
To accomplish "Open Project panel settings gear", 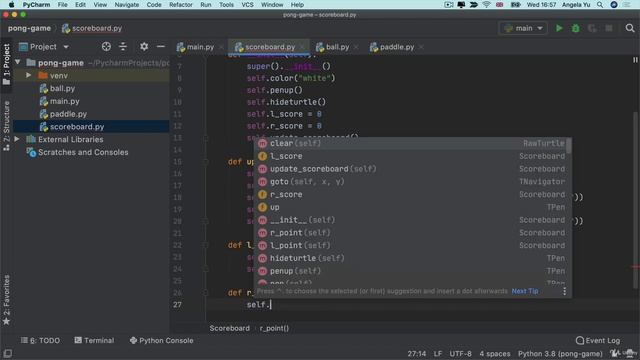I will tap(144, 47).
